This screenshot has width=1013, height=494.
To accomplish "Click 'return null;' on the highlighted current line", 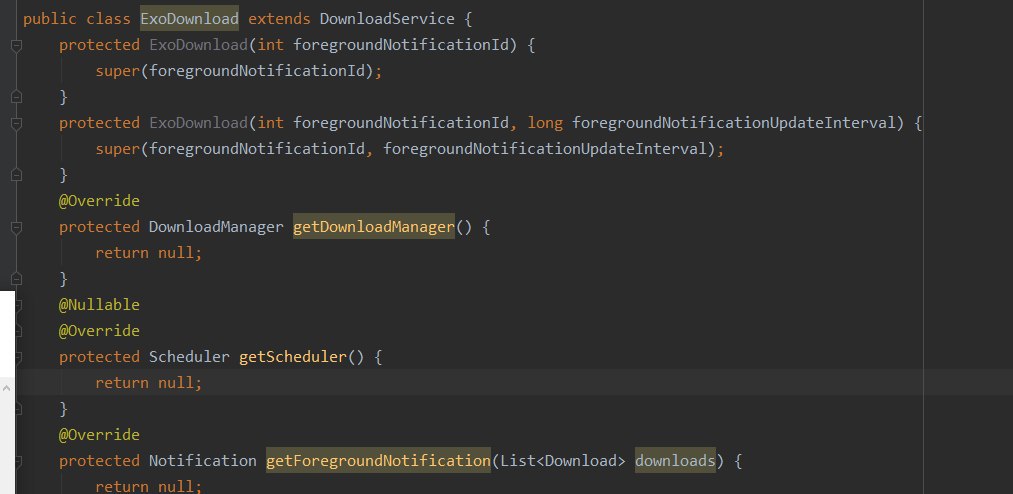I will click(149, 383).
